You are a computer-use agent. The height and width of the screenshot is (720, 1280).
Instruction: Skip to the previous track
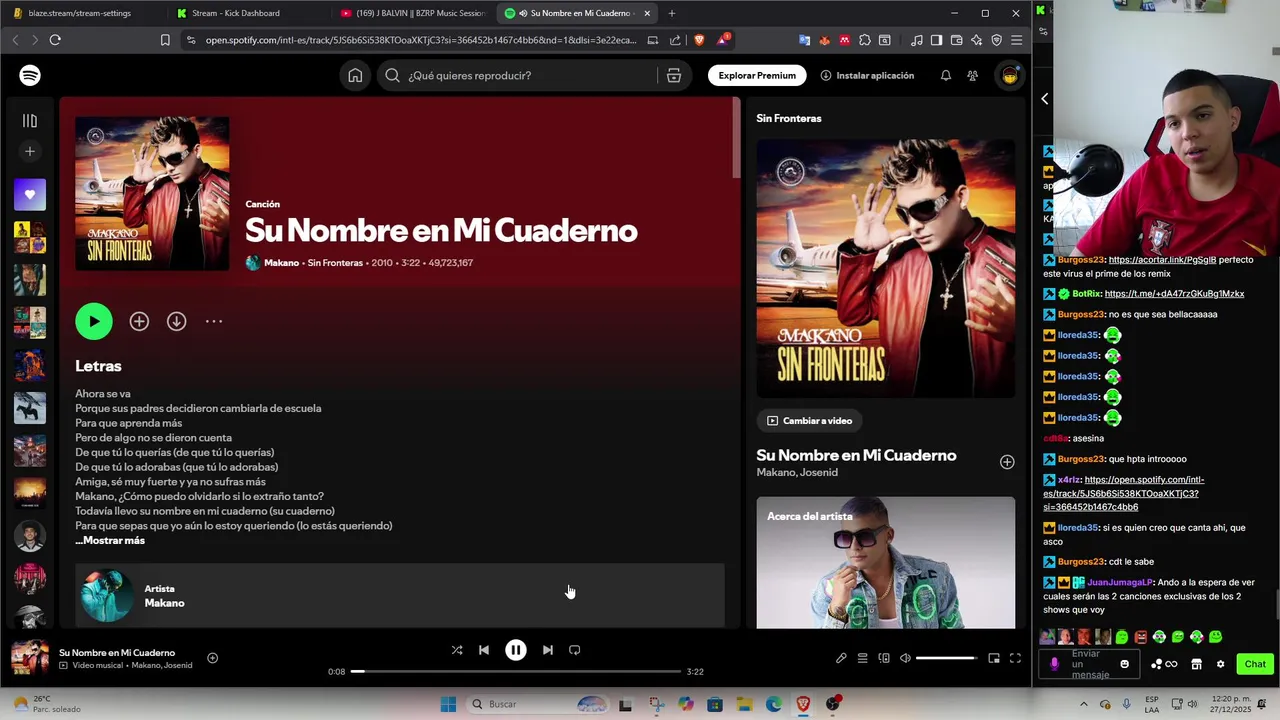484,650
